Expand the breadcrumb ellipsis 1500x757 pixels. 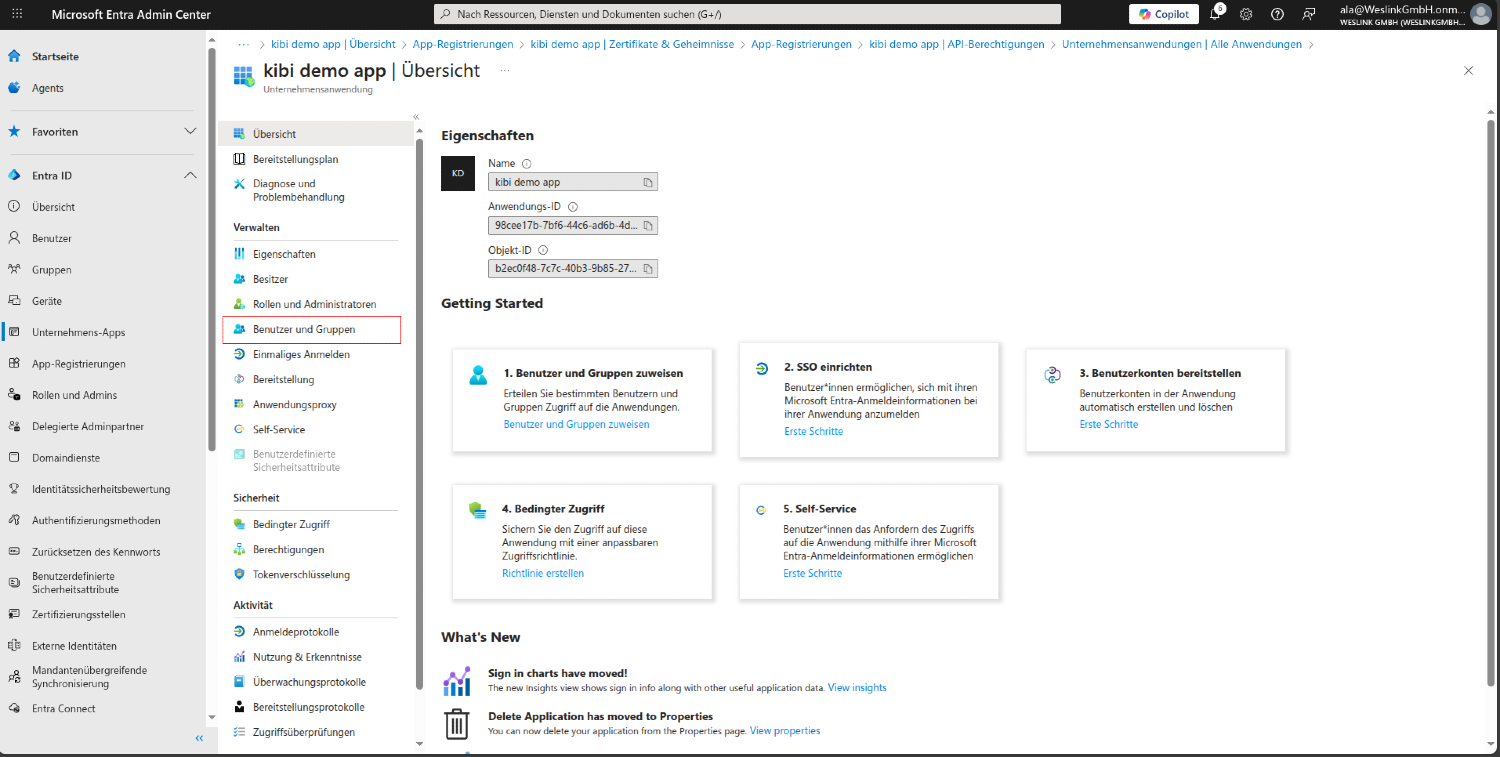pyautogui.click(x=243, y=44)
